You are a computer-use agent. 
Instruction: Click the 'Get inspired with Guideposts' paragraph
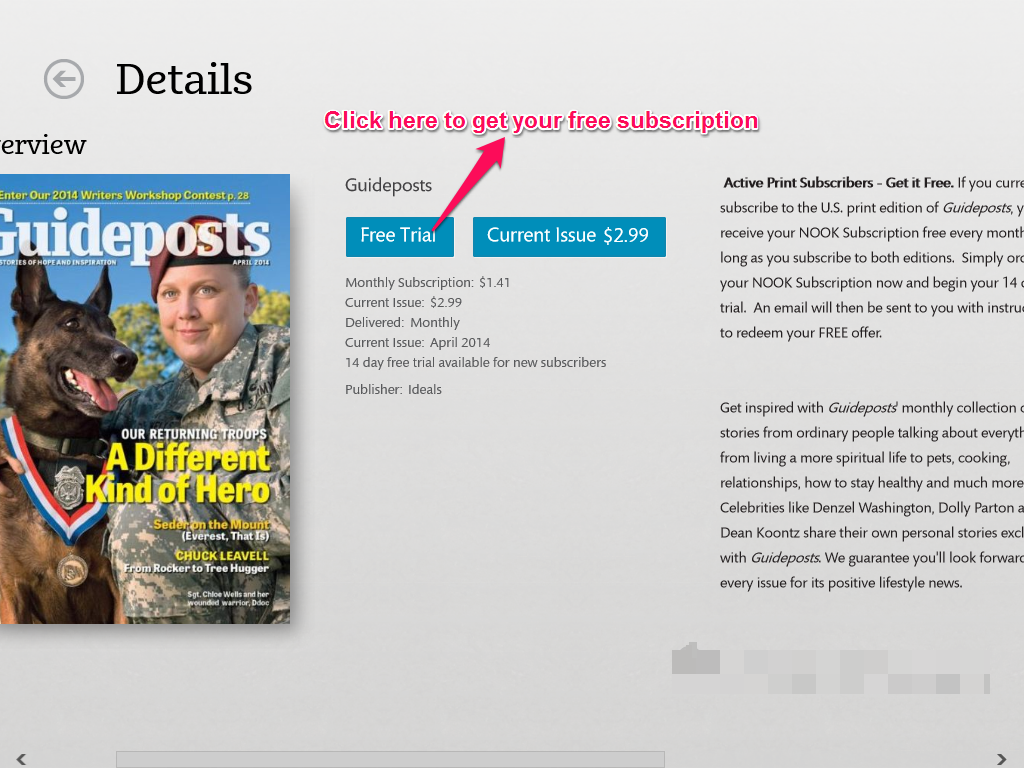pos(871,495)
